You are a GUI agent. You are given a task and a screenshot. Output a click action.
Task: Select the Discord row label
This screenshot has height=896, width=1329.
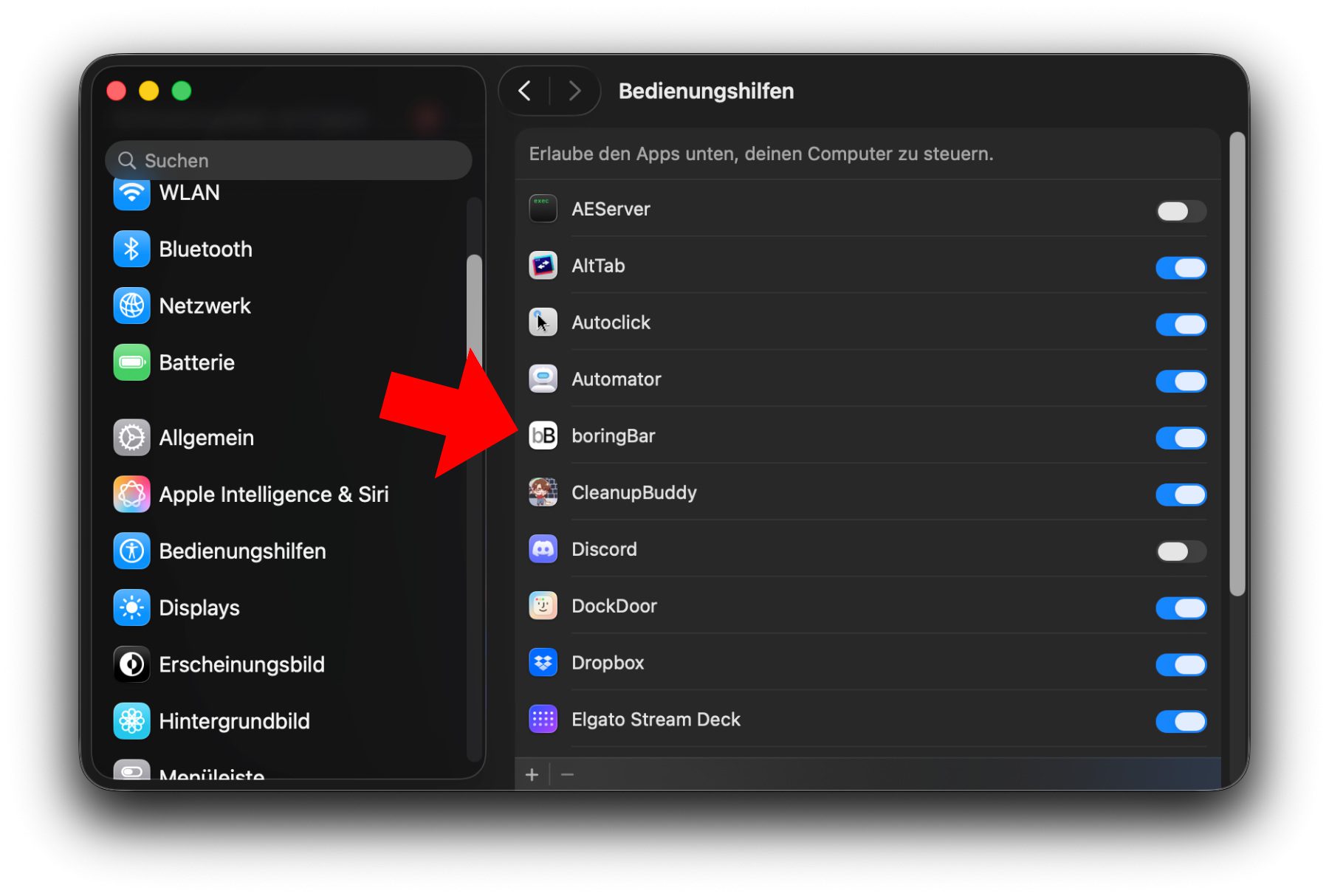pyautogui.click(x=605, y=549)
